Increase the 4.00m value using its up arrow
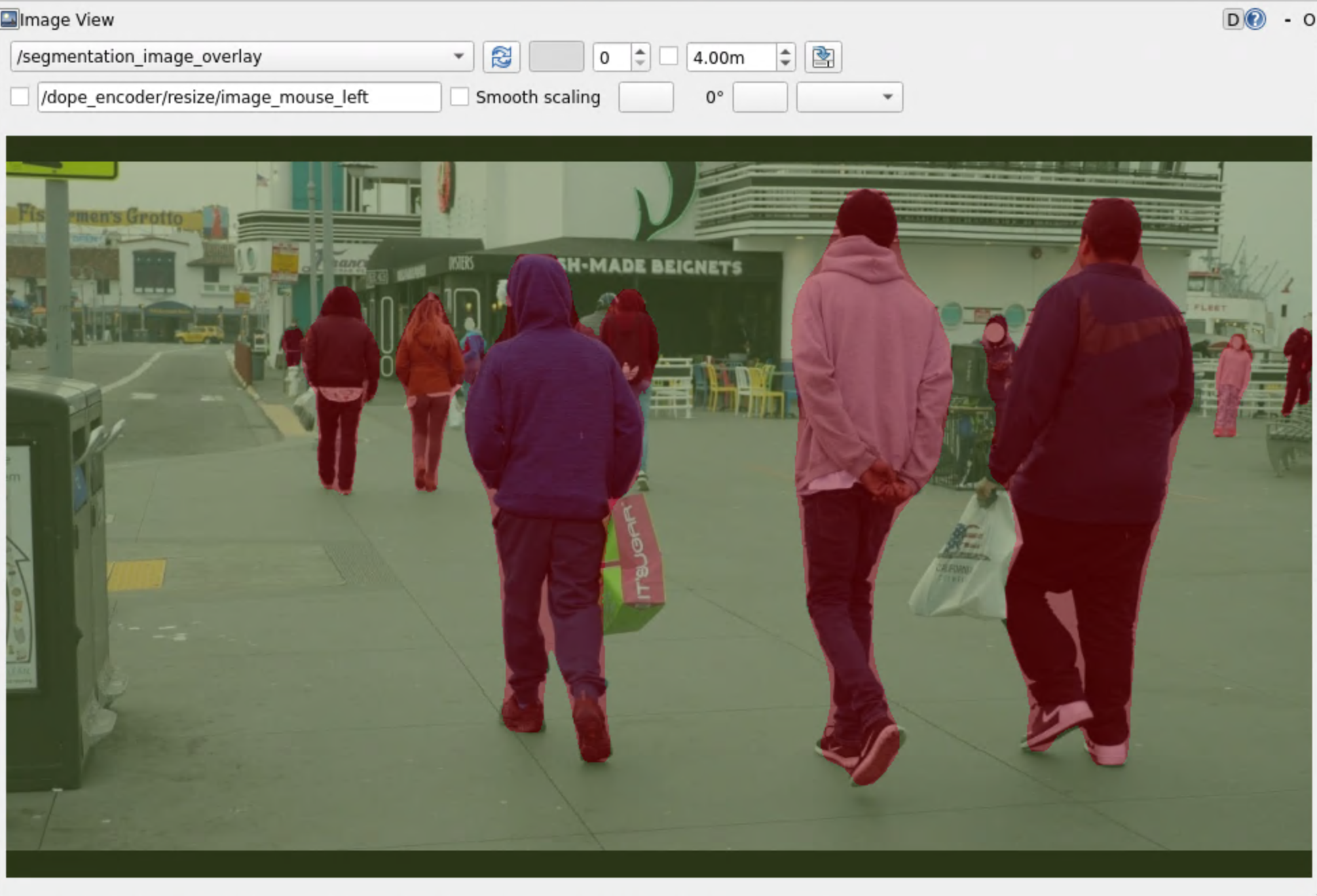1317x896 pixels. click(x=785, y=51)
